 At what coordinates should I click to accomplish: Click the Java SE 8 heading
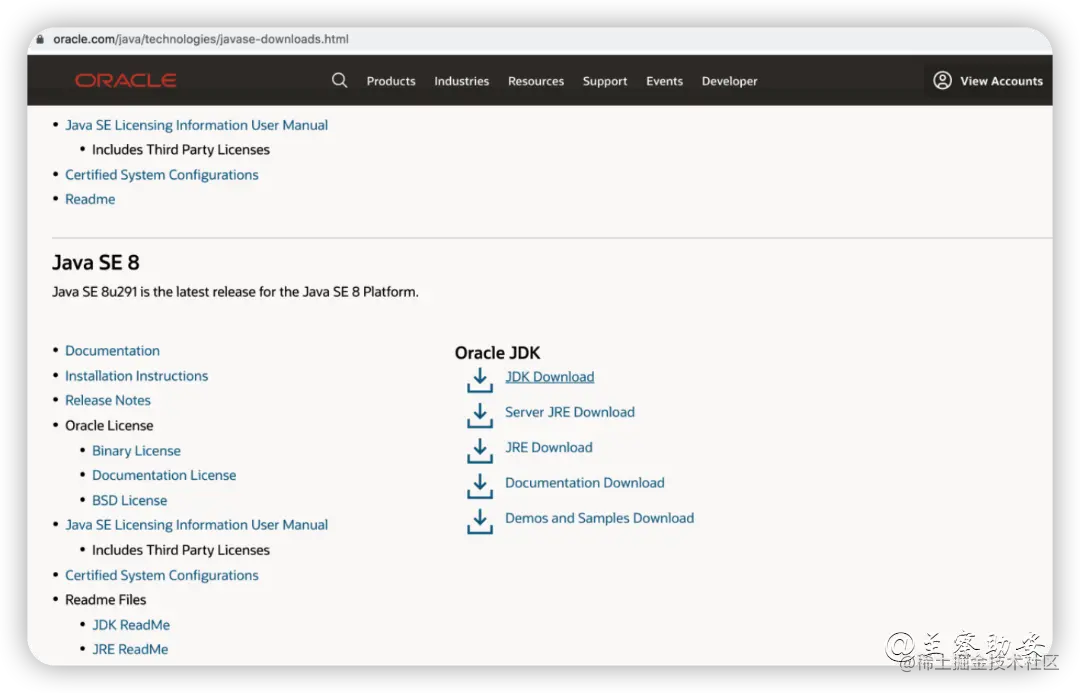point(96,262)
